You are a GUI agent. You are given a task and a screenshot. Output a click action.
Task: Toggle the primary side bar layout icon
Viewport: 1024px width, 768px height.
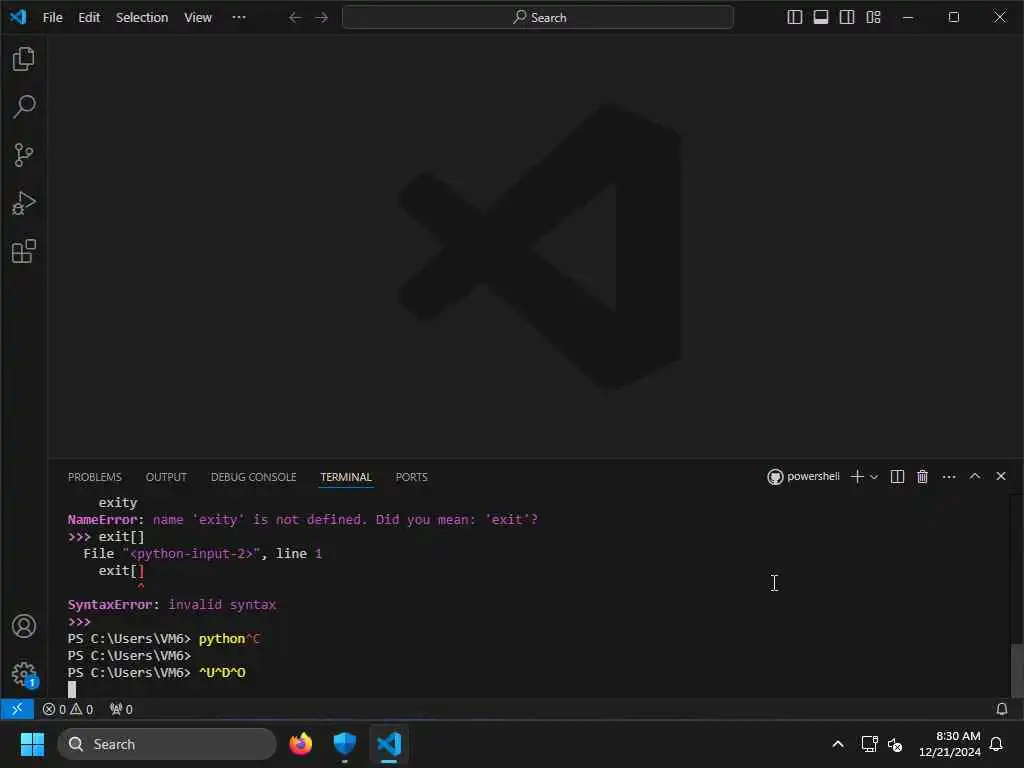tap(795, 18)
